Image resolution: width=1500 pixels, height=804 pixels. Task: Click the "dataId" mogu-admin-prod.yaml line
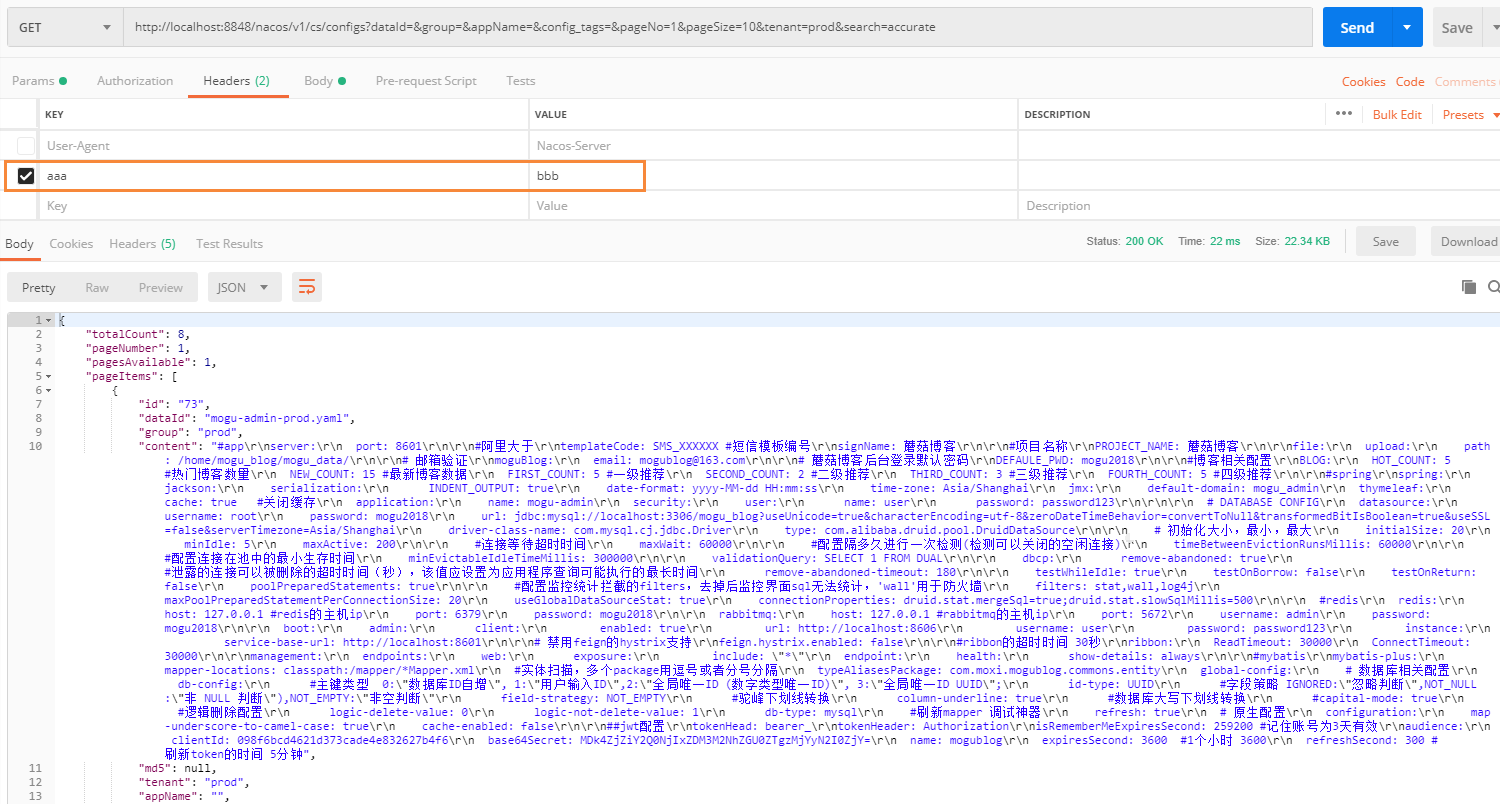pyautogui.click(x=246, y=418)
